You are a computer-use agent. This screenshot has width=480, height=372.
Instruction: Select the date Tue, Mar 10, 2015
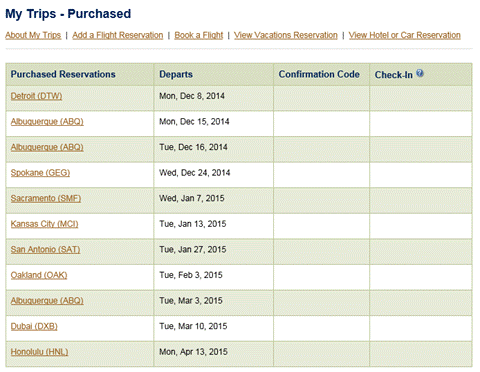(x=193, y=326)
